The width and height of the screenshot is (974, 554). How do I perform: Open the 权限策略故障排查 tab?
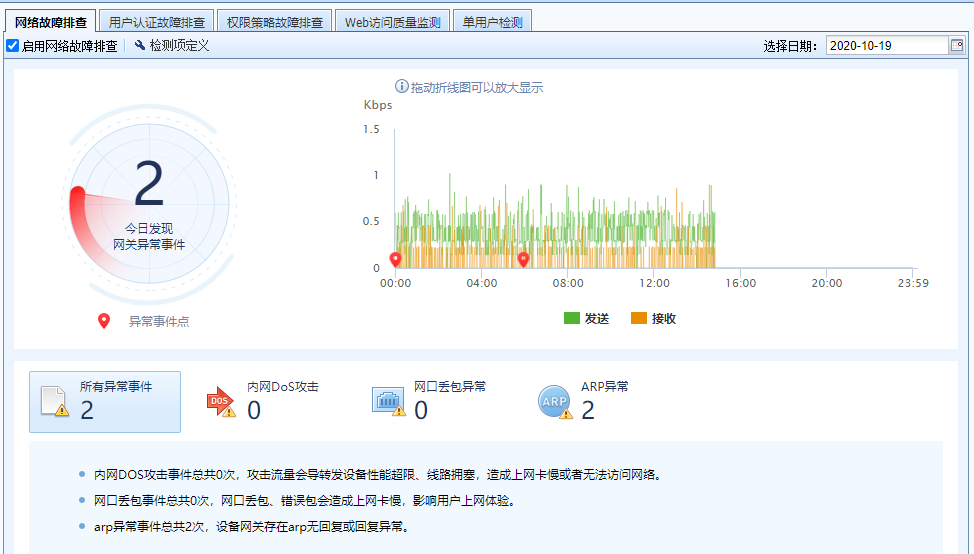274,21
